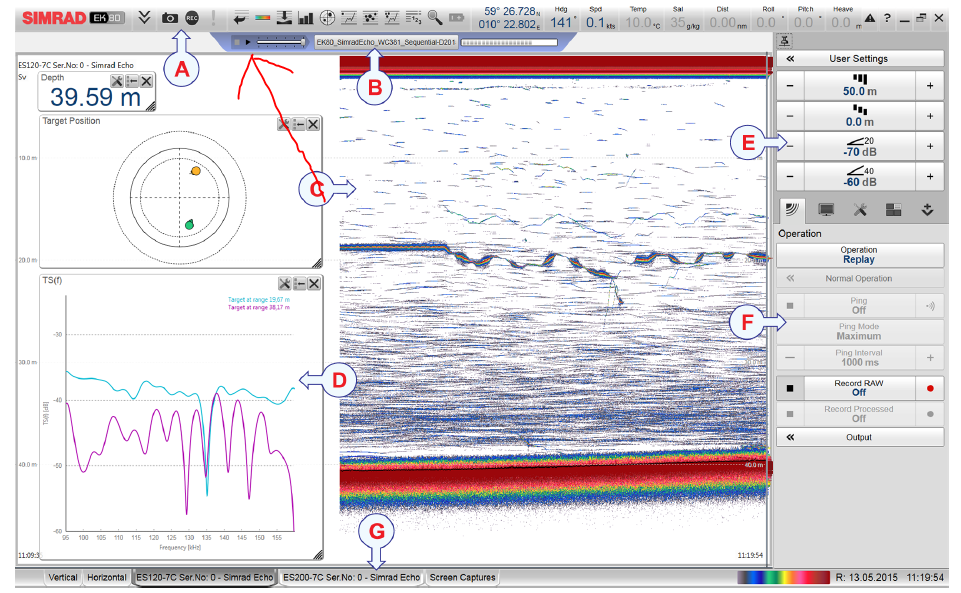Increase the Ping Interval 1000 ms

pyautogui.click(x=930, y=358)
